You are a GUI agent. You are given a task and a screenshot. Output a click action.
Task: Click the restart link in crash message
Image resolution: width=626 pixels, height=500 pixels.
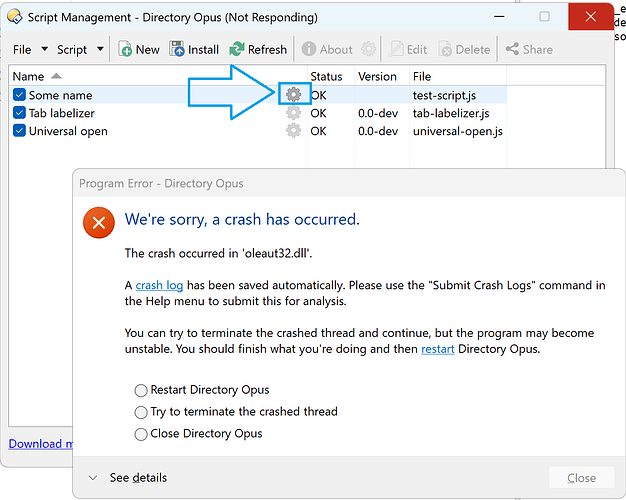[438, 349]
